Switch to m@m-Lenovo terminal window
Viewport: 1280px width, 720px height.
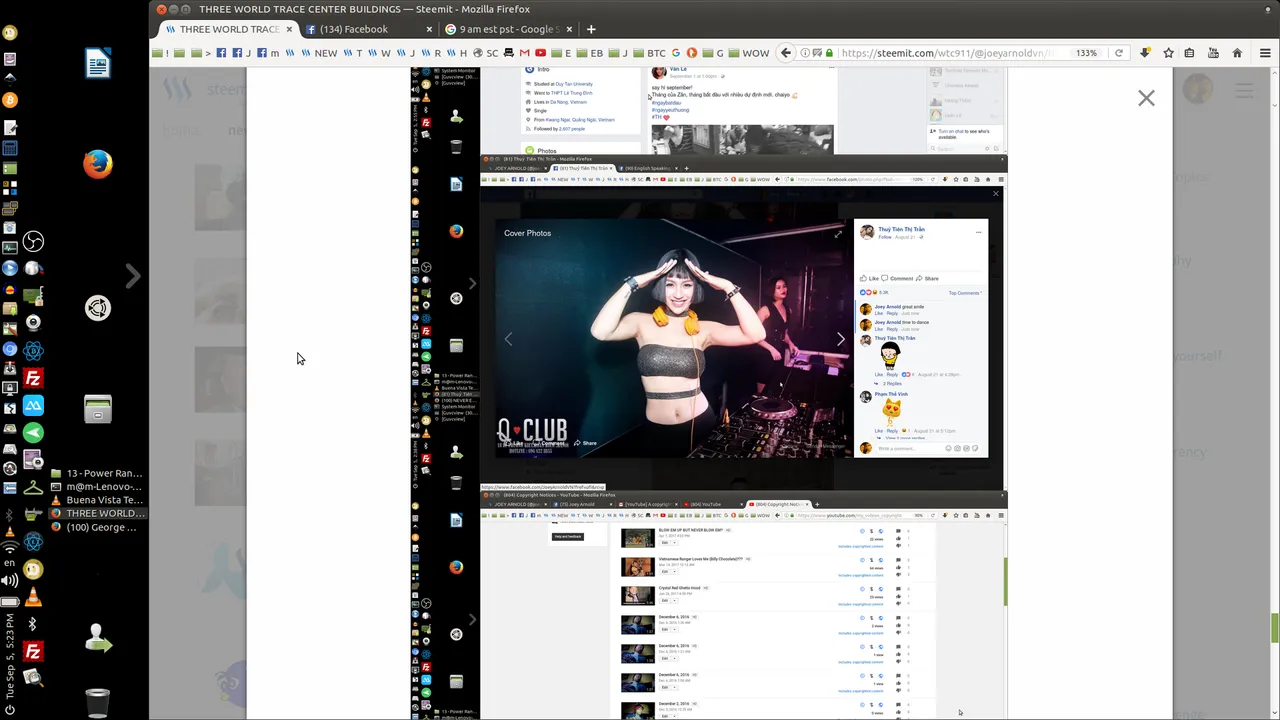[x=97, y=486]
